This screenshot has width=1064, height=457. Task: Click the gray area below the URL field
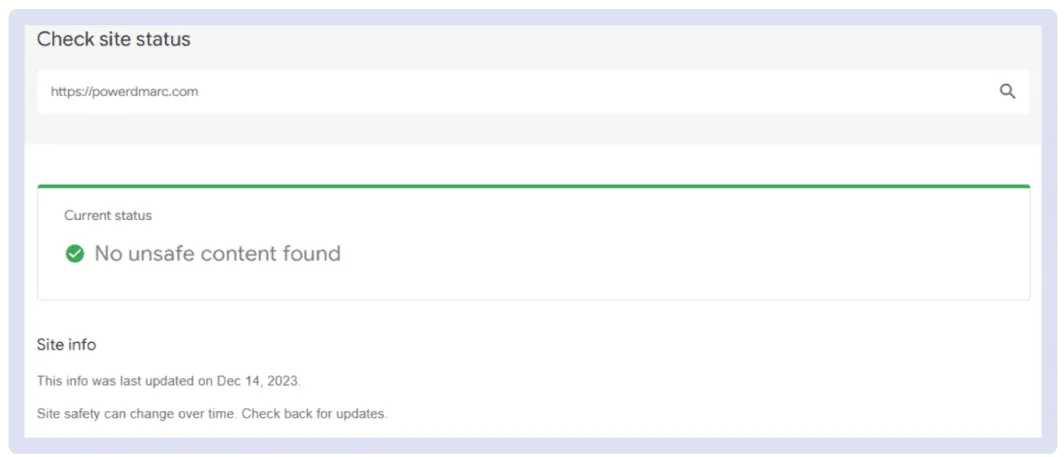pyautogui.click(x=533, y=129)
